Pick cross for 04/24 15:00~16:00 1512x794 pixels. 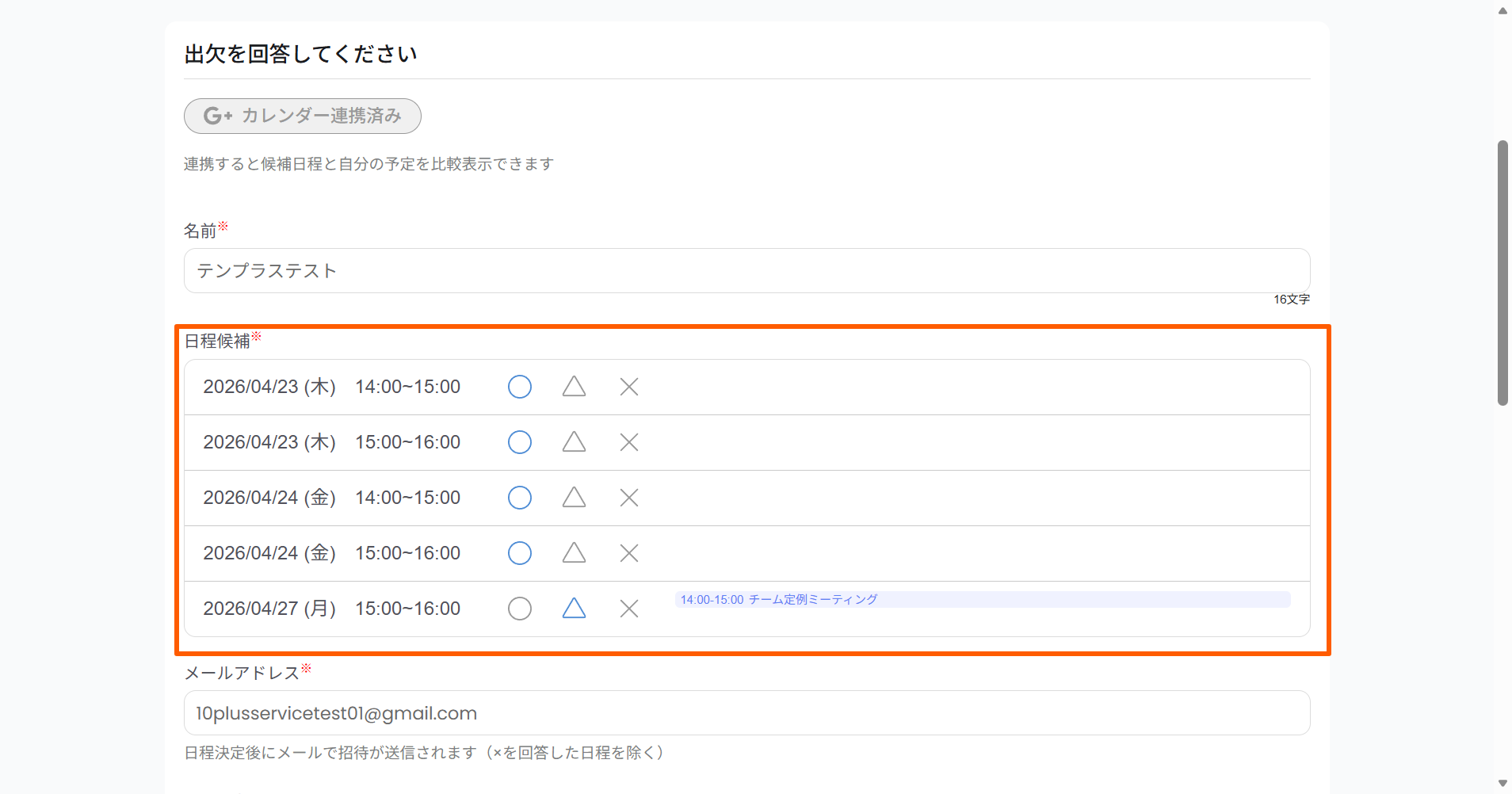tap(629, 553)
